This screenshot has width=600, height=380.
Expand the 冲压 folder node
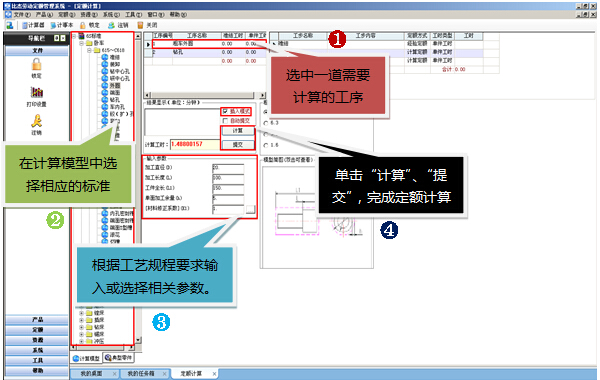point(82,341)
